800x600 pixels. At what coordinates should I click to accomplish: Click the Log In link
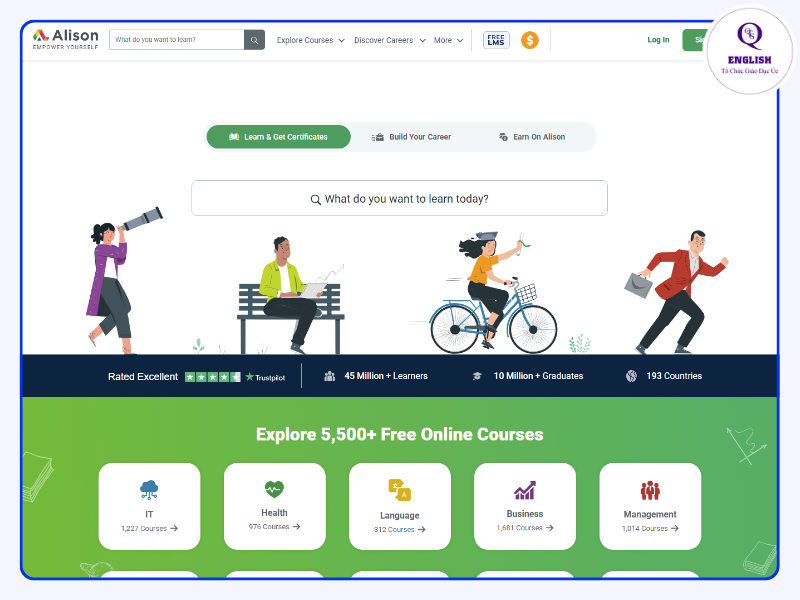tap(658, 40)
